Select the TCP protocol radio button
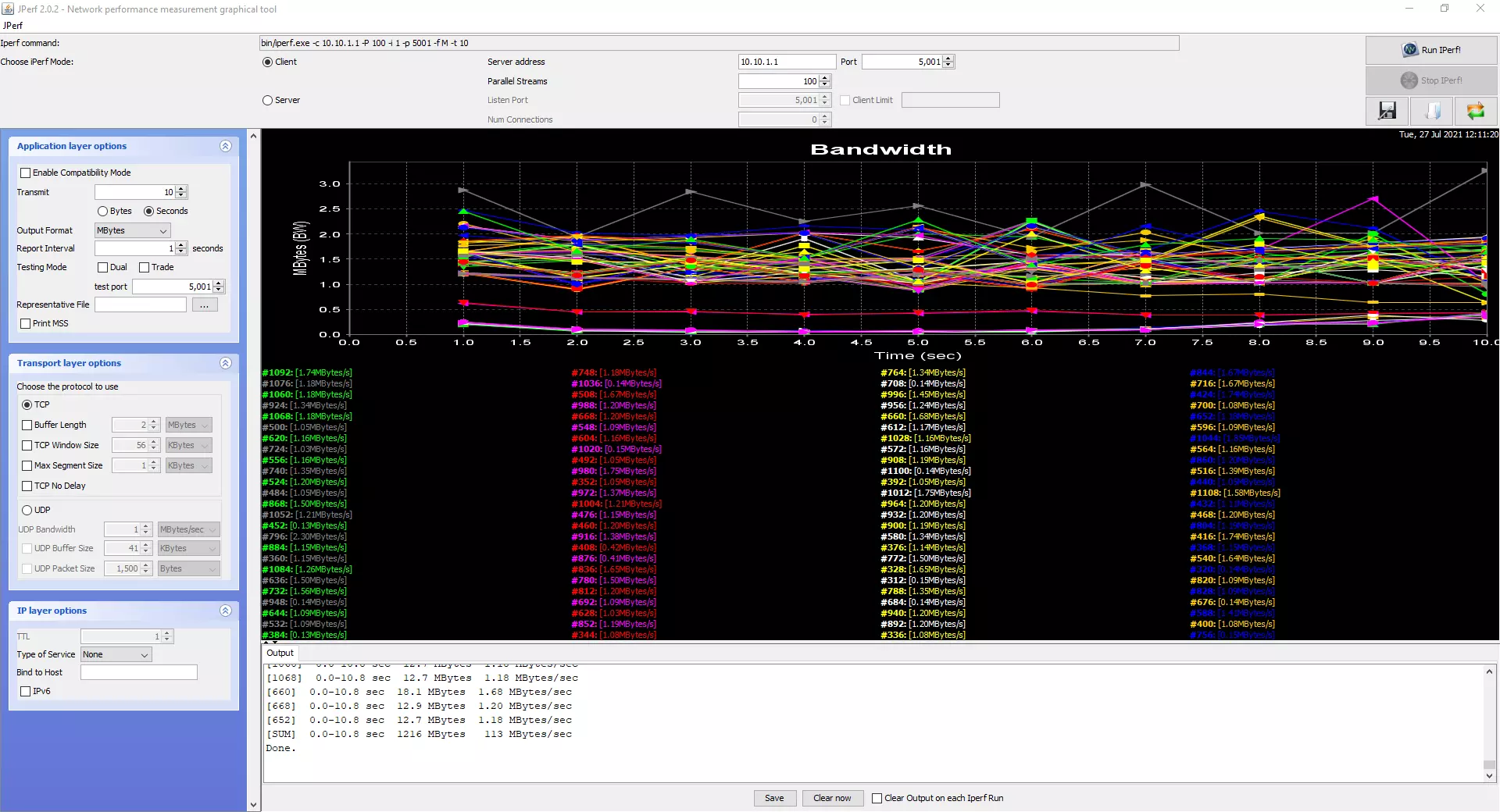The width and height of the screenshot is (1500, 812). 27,404
